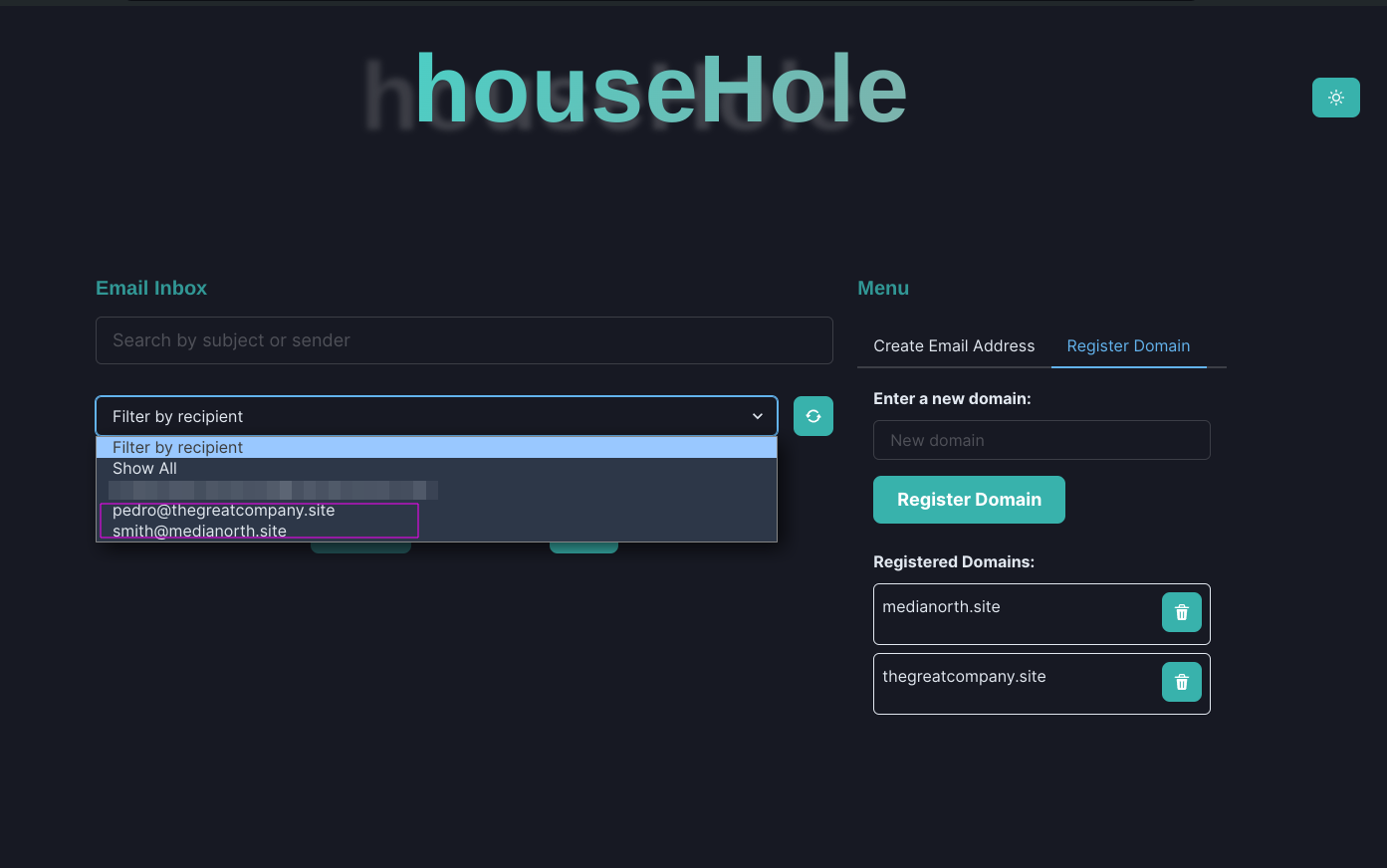Screen dimensions: 1387x868
Task: Delete the thegreatcompany.site domain
Action: tap(1181, 682)
